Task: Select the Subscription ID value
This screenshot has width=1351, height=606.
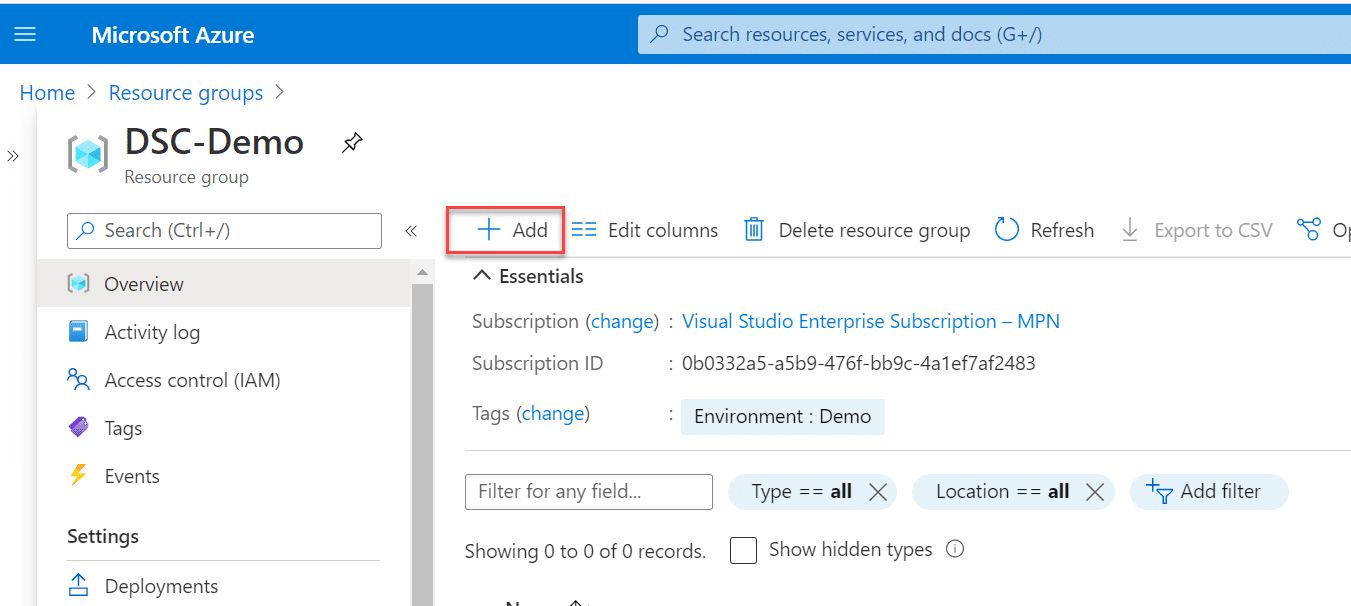Action: click(x=859, y=364)
